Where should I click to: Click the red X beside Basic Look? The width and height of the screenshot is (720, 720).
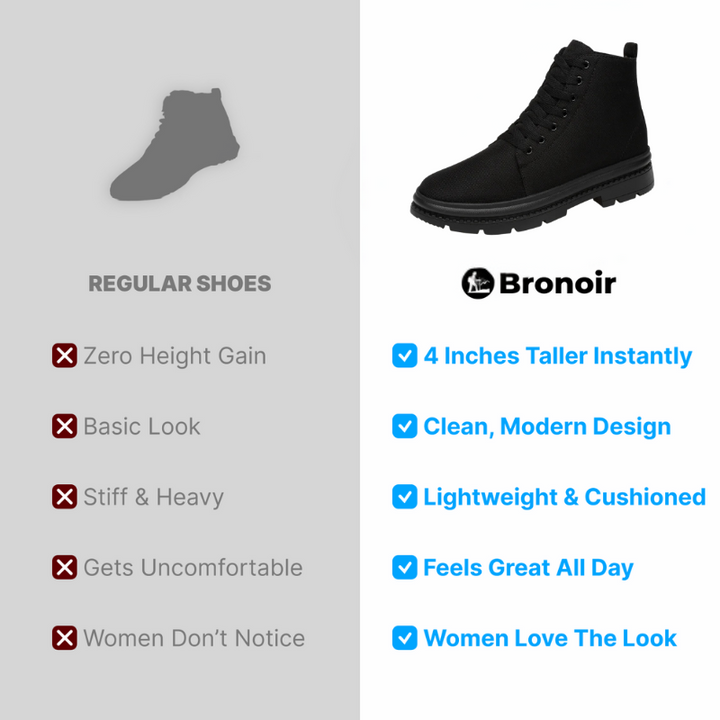point(64,426)
